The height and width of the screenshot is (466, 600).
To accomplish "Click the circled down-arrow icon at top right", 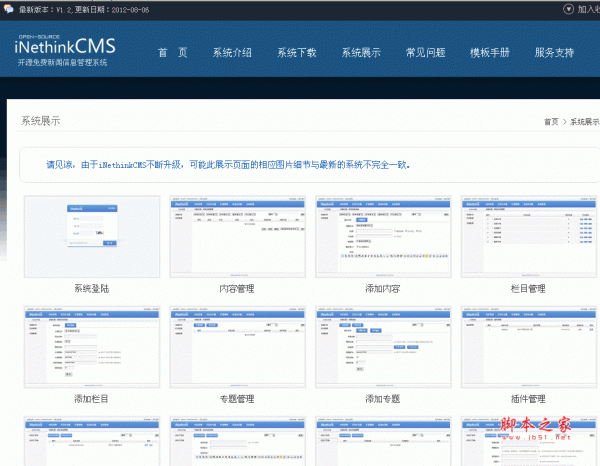I will pyautogui.click(x=568, y=9).
